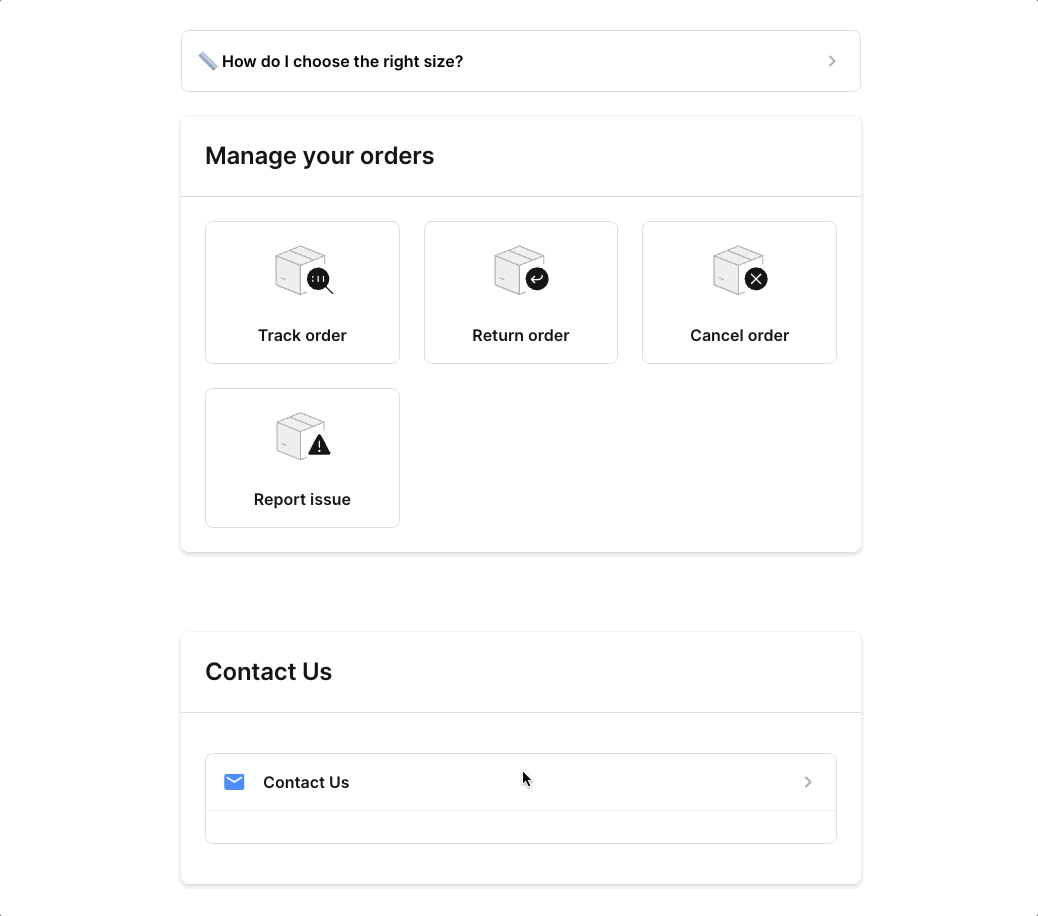This screenshot has height=916, width=1038.
Task: Click the 'Manage your orders' heading
Action: coord(319,156)
